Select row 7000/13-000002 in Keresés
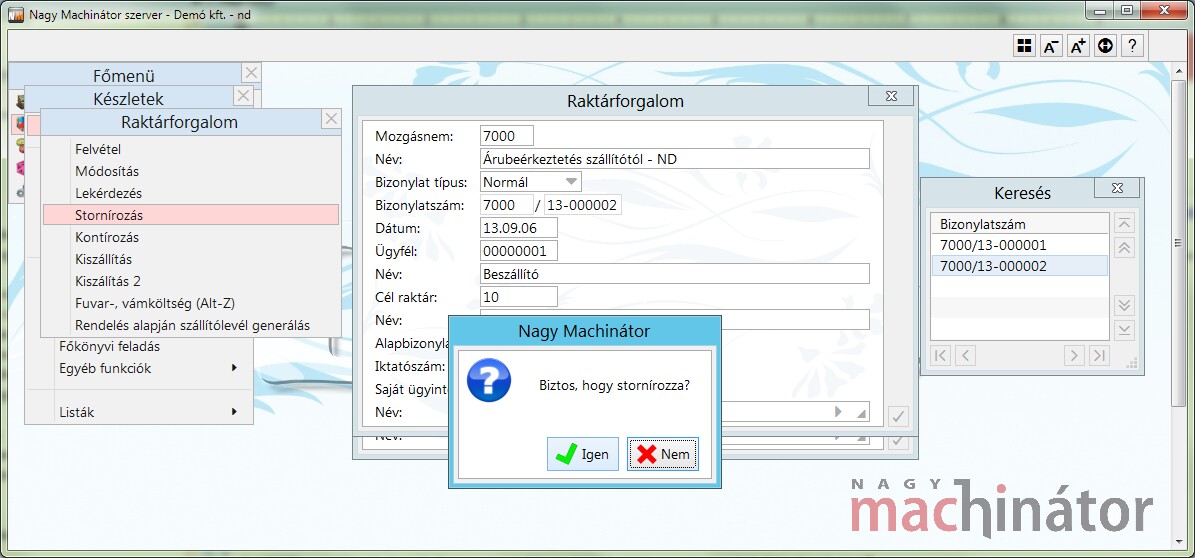Image resolution: width=1195 pixels, height=558 pixels. pos(1020,266)
